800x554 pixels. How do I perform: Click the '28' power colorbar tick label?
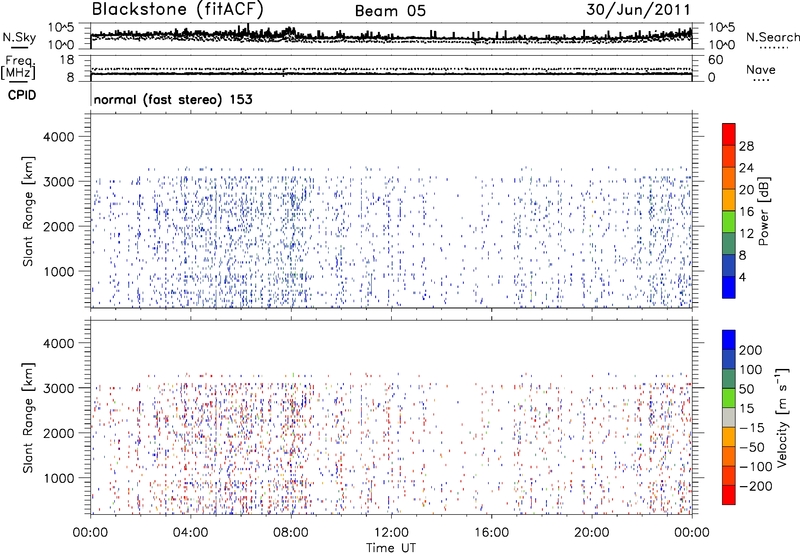[x=746, y=146]
